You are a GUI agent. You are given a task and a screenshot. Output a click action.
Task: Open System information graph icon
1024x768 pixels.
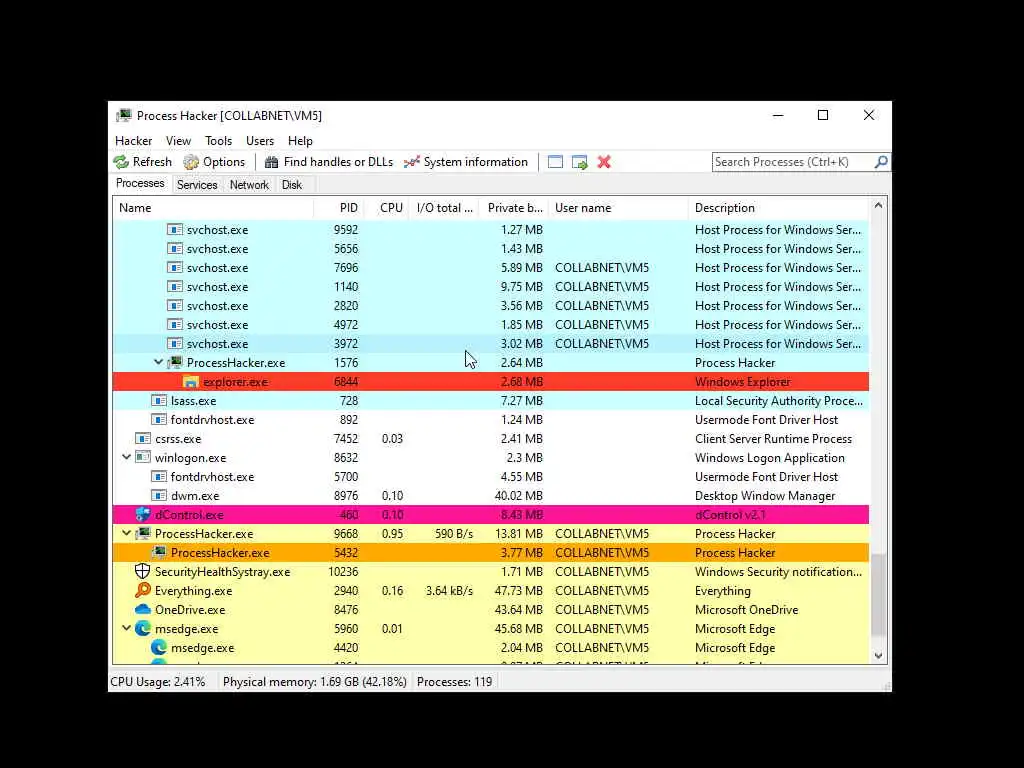click(x=411, y=162)
